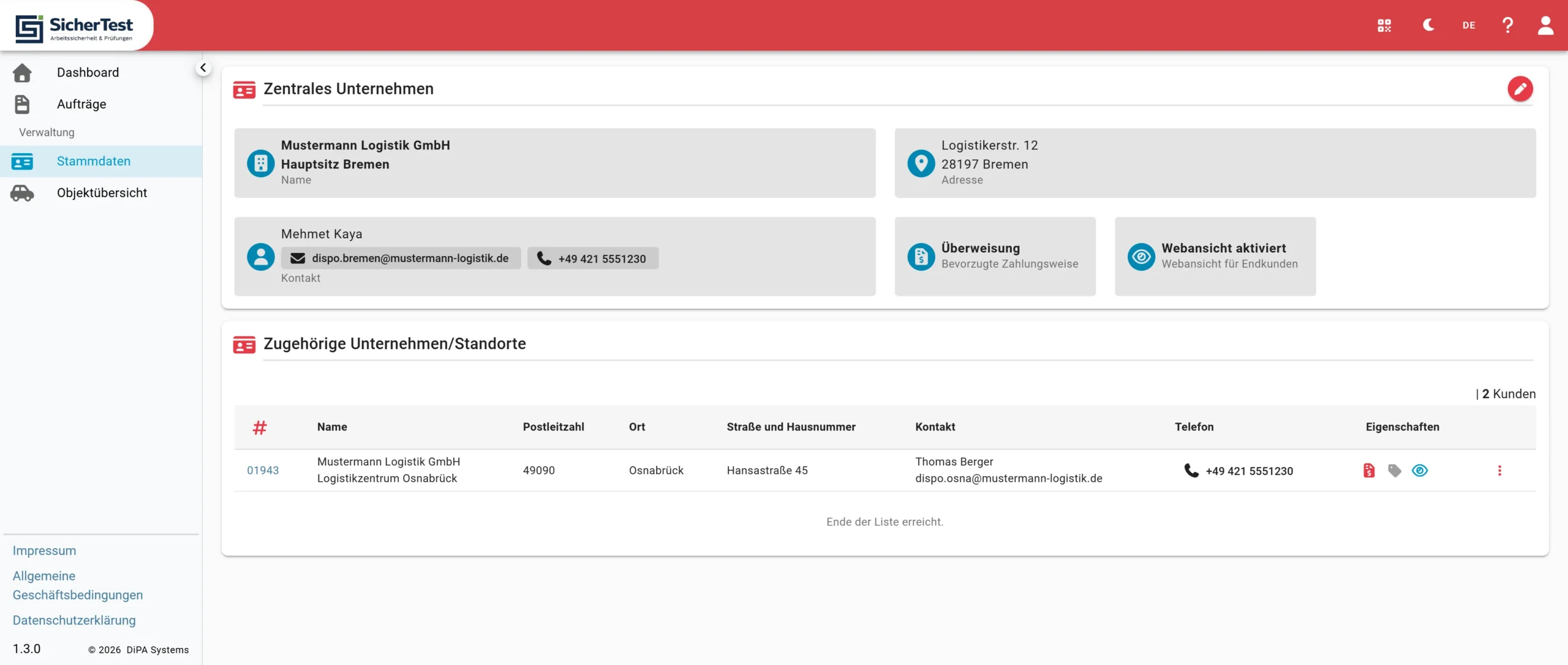Open Aufträge in the sidebar
This screenshot has width=1568, height=665.
(81, 104)
